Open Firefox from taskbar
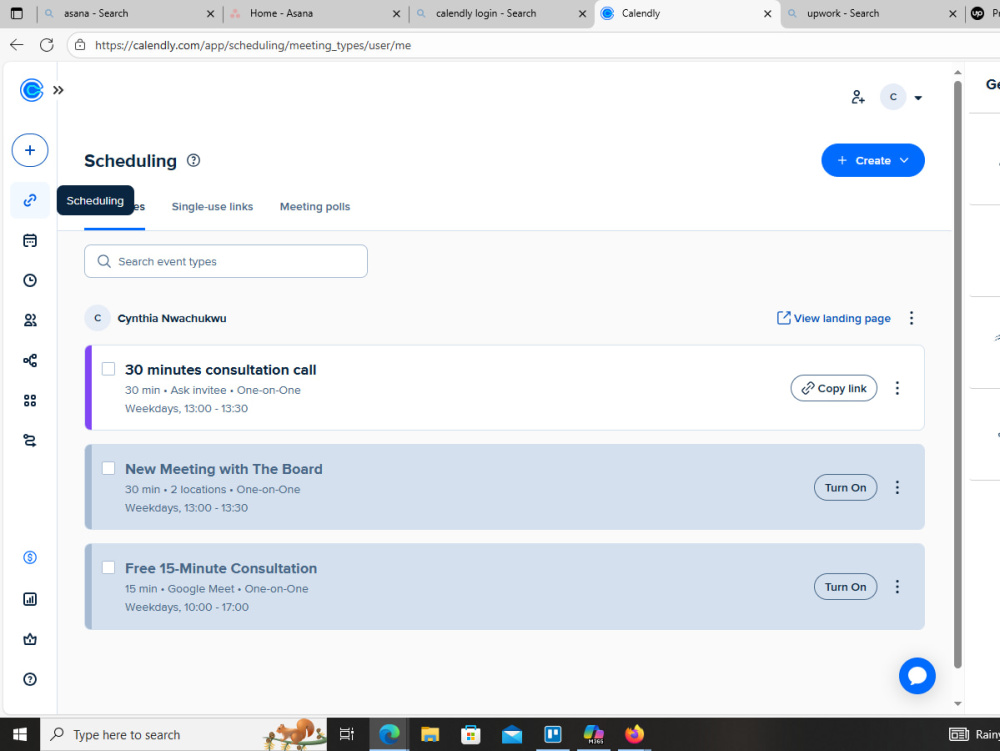The image size is (1000, 751). coord(634,734)
